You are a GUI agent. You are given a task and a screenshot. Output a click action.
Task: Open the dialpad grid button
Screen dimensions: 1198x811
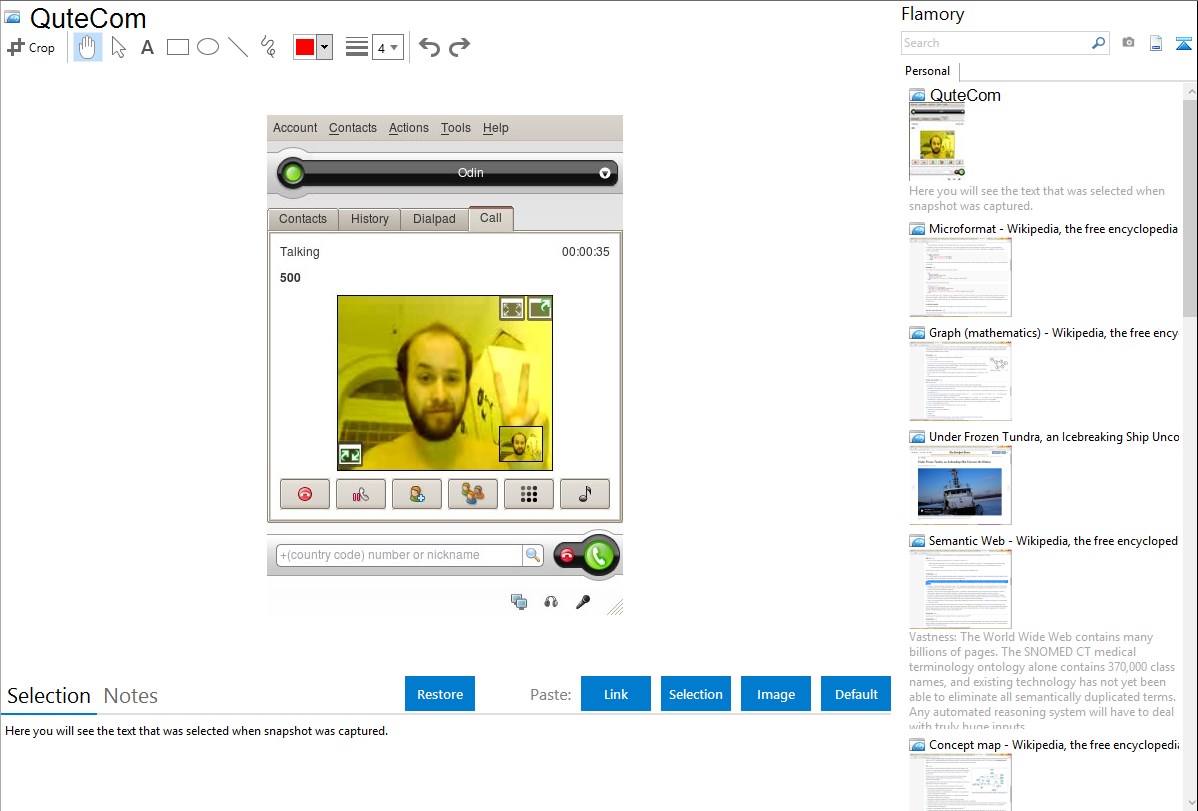click(529, 494)
